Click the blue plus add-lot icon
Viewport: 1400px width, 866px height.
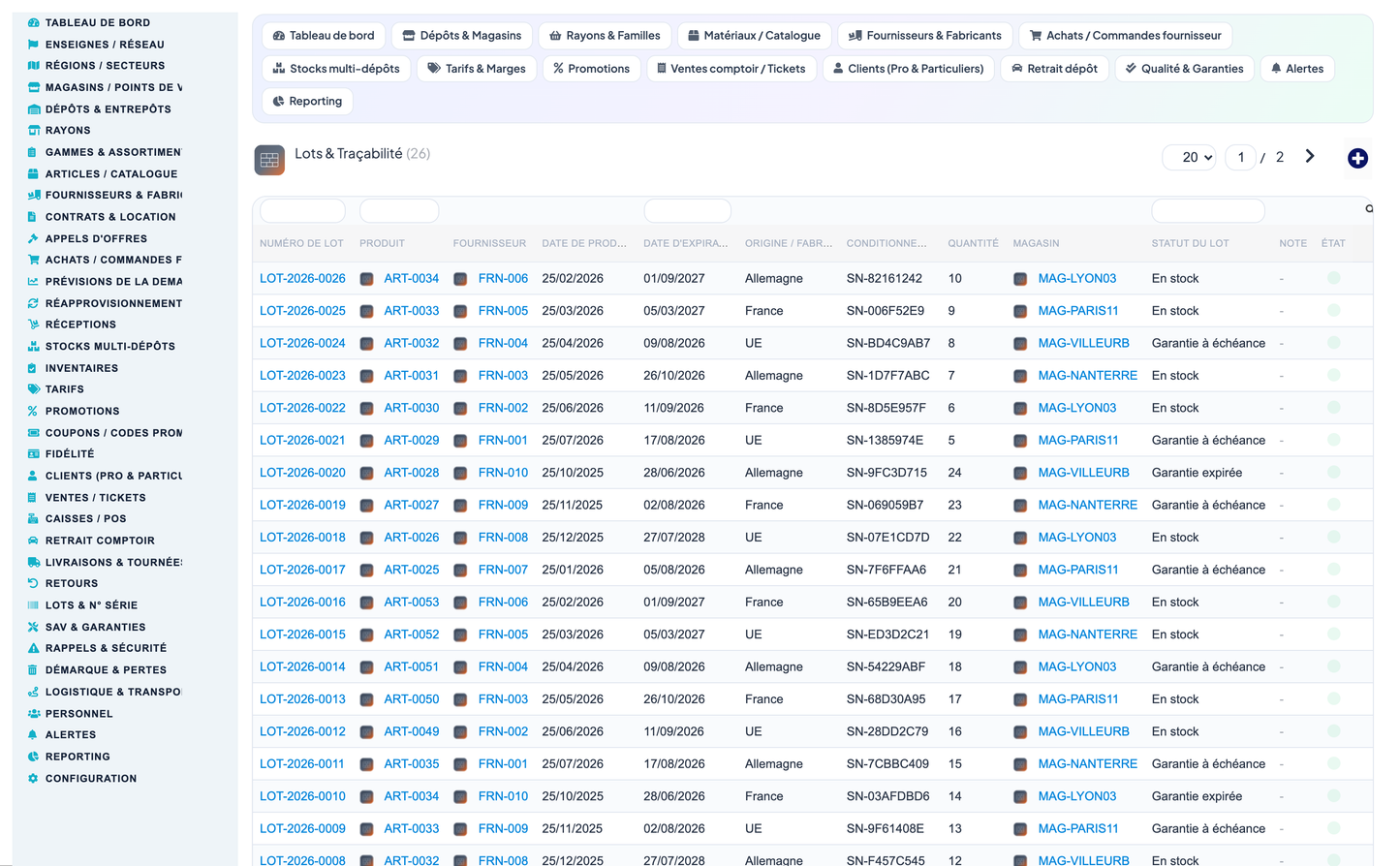click(1357, 158)
